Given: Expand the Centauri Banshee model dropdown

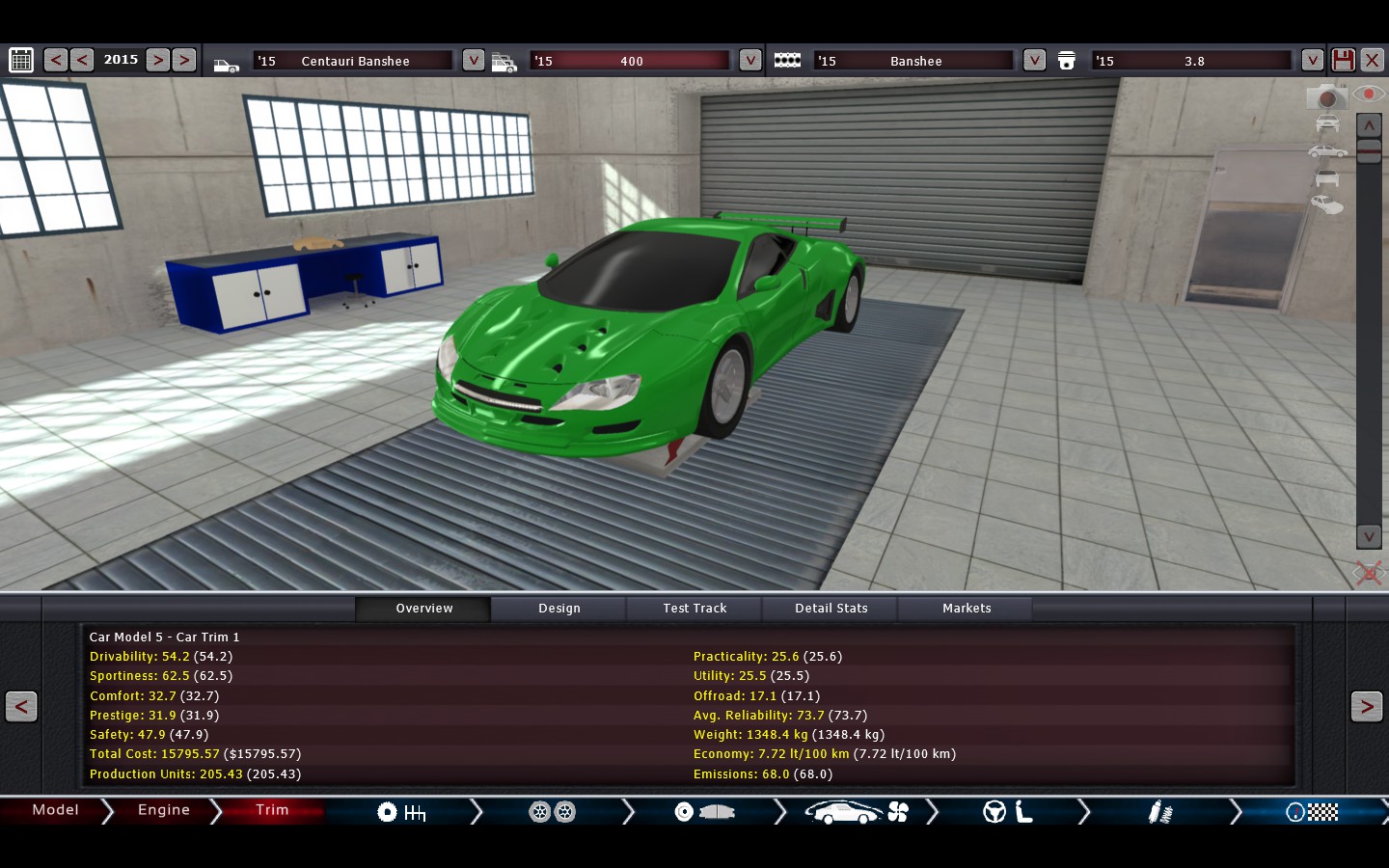Looking at the screenshot, I should click(474, 60).
